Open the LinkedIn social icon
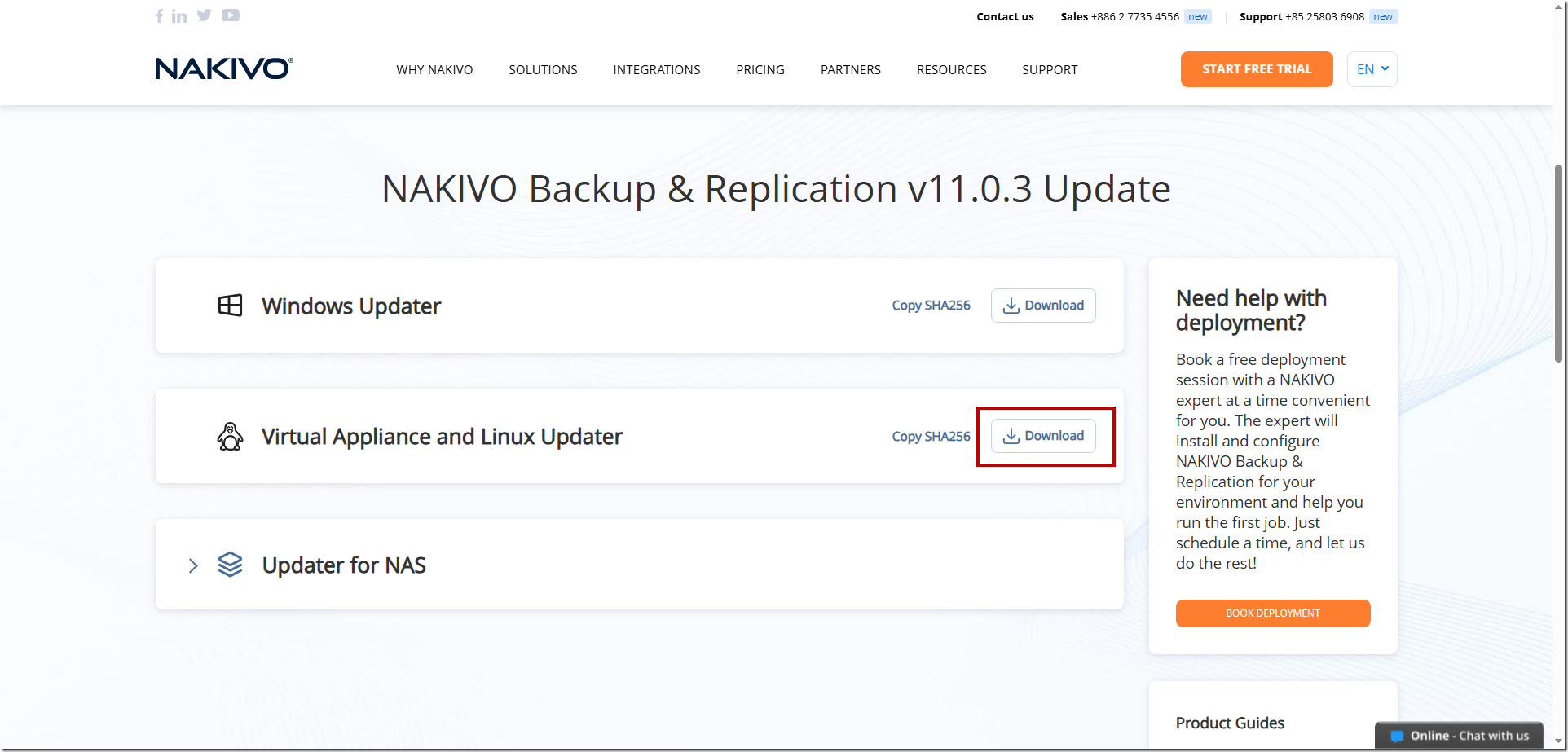 point(179,15)
